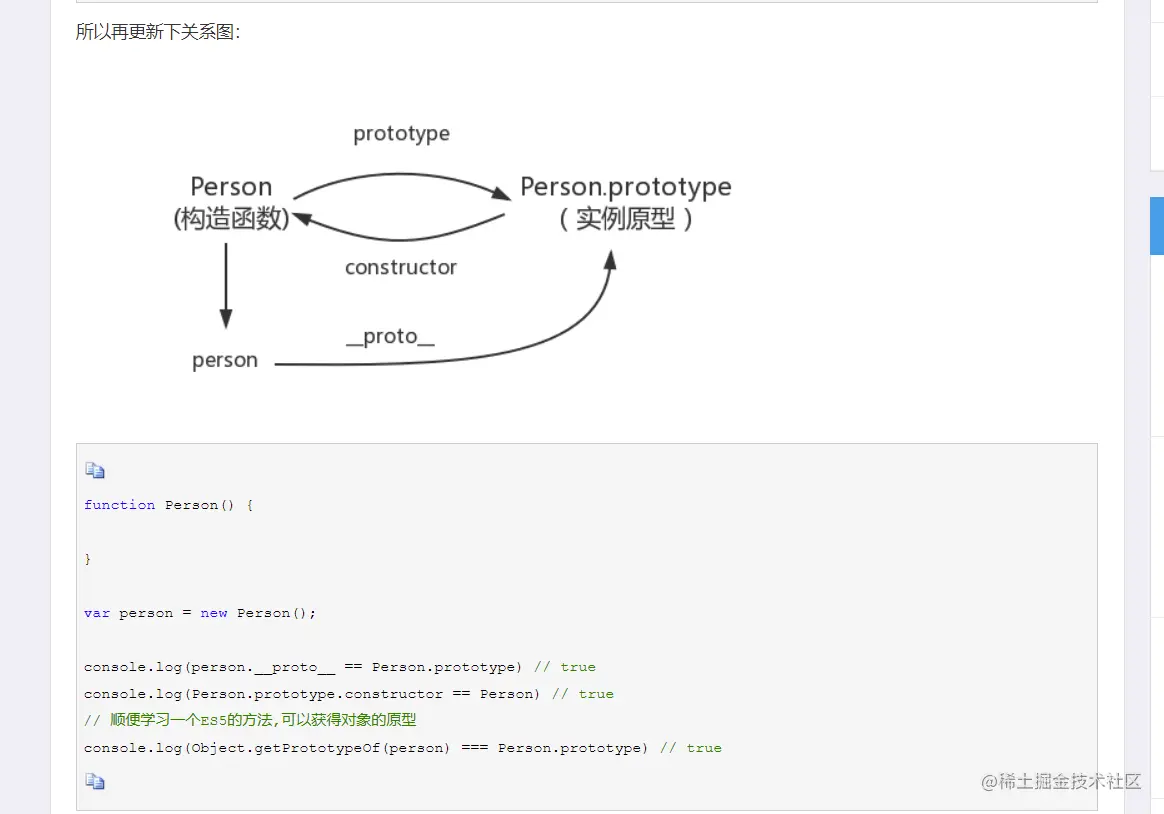The width and height of the screenshot is (1164, 814).
Task: Click the downward arrow from Person to person
Action: [226, 285]
